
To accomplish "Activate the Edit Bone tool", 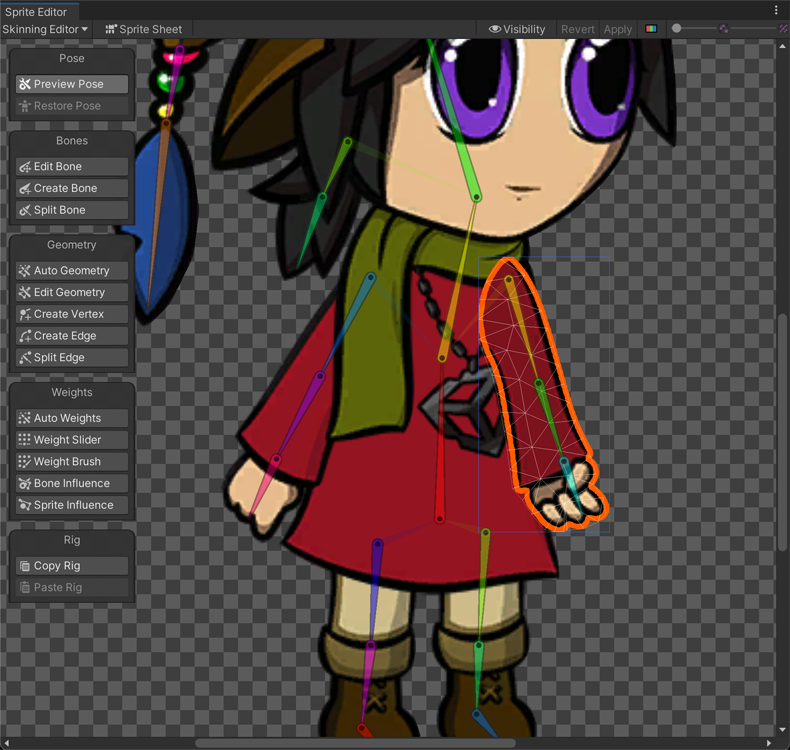I will click(72, 166).
